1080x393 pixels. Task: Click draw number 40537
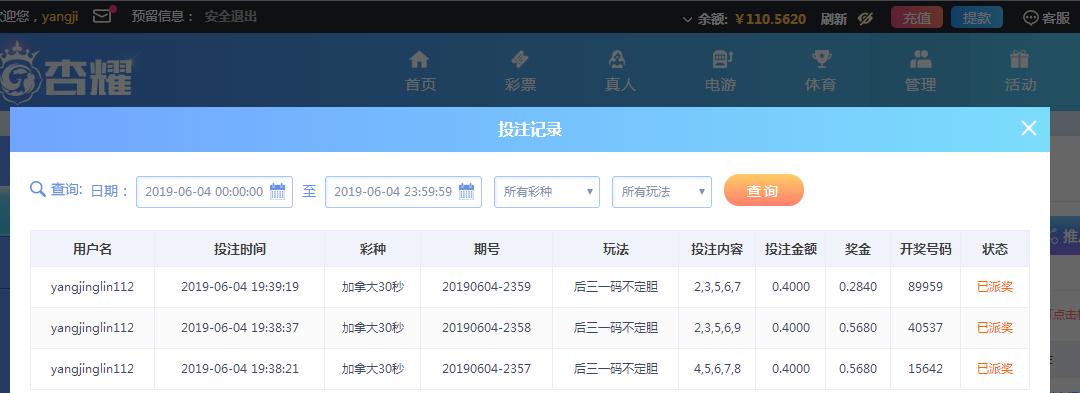925,328
